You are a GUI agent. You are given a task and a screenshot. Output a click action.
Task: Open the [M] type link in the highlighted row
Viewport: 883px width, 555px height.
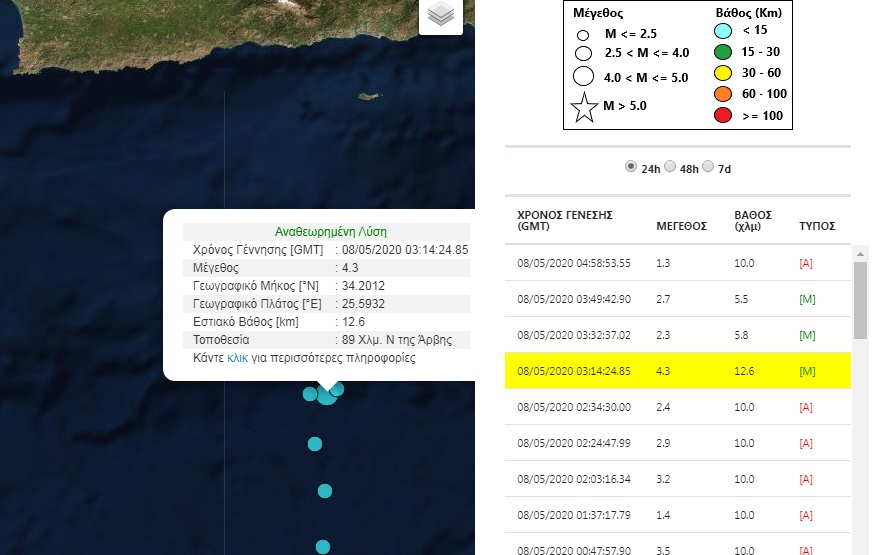(x=807, y=372)
